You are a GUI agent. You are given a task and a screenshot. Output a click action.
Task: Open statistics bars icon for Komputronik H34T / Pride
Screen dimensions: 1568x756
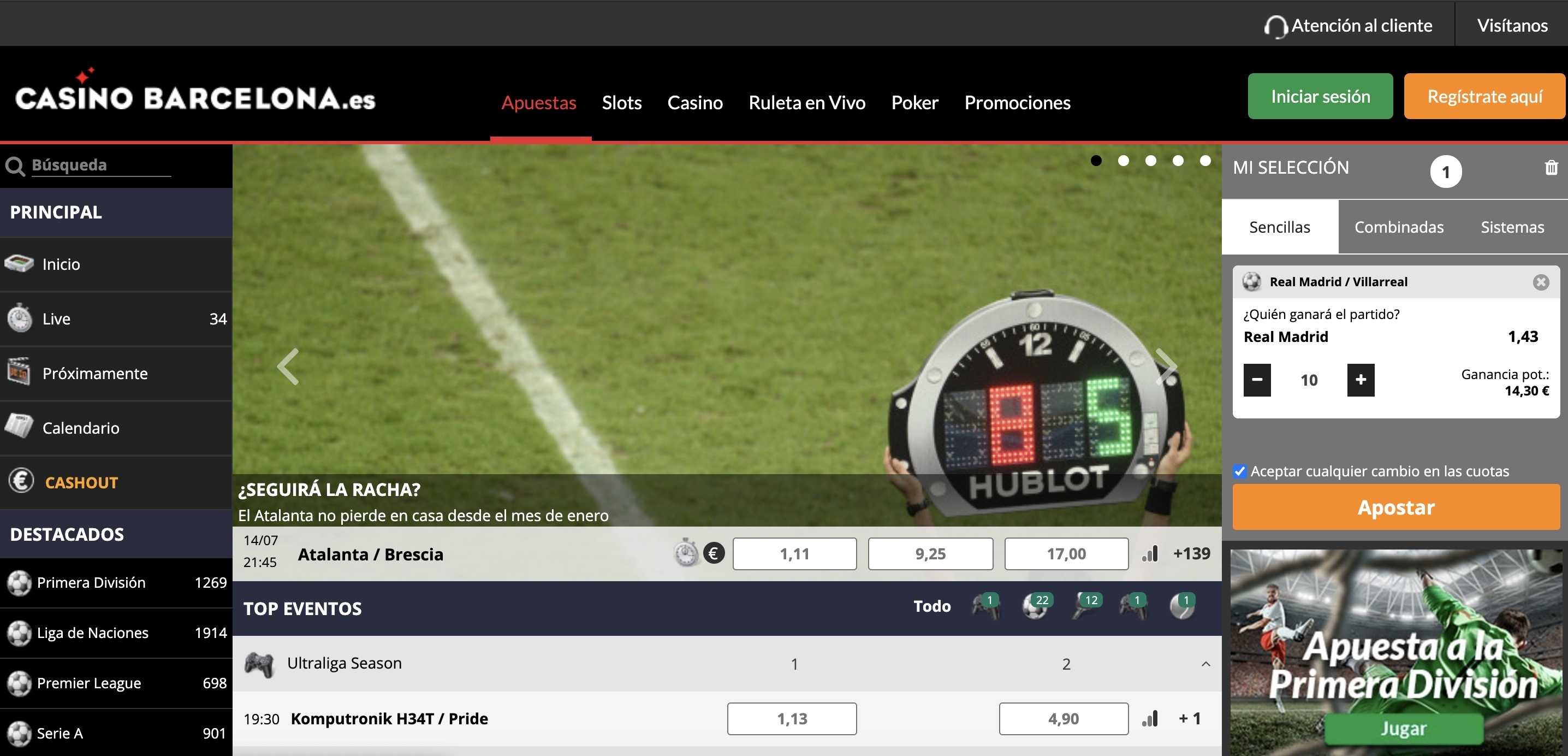tap(1150, 718)
